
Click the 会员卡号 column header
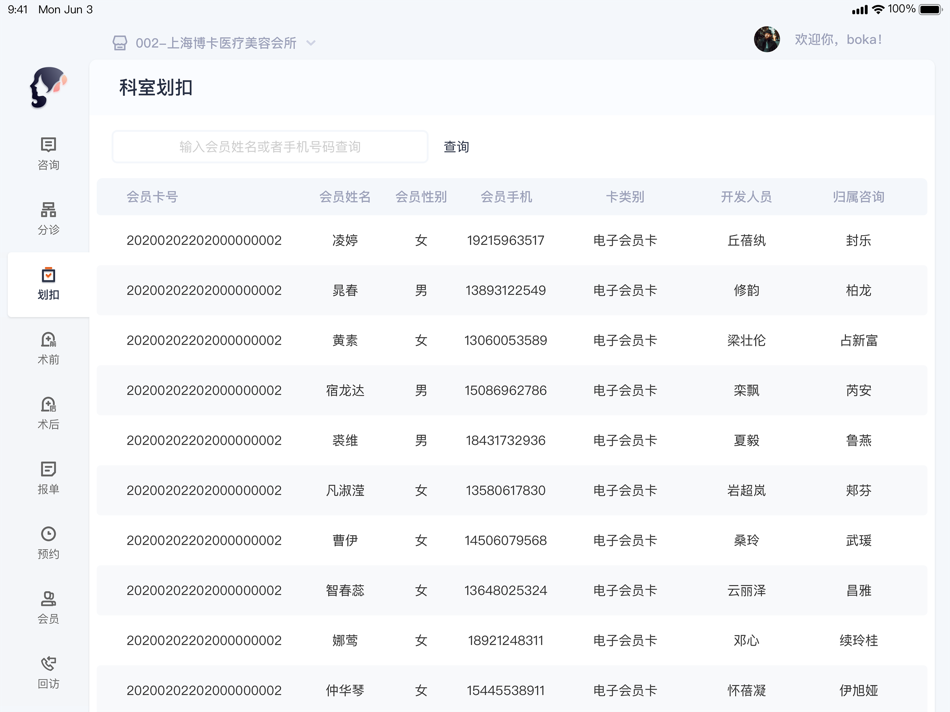coord(152,196)
